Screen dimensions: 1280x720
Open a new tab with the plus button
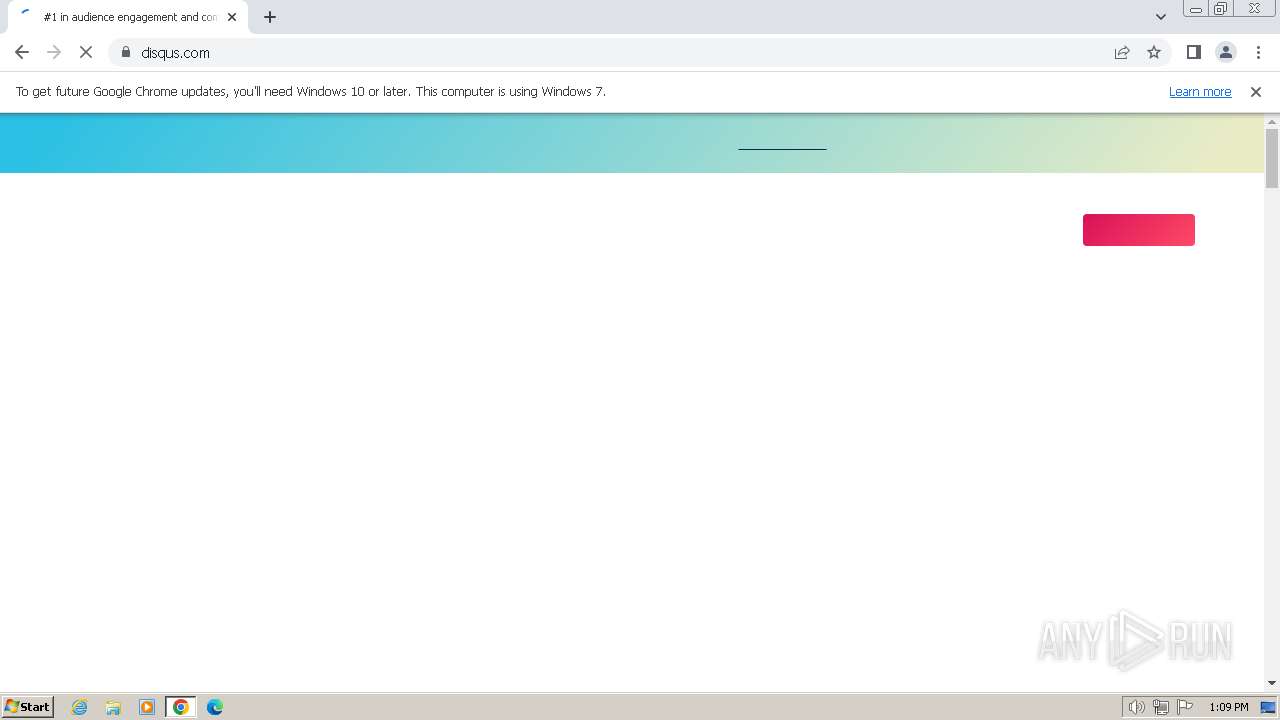pos(270,17)
